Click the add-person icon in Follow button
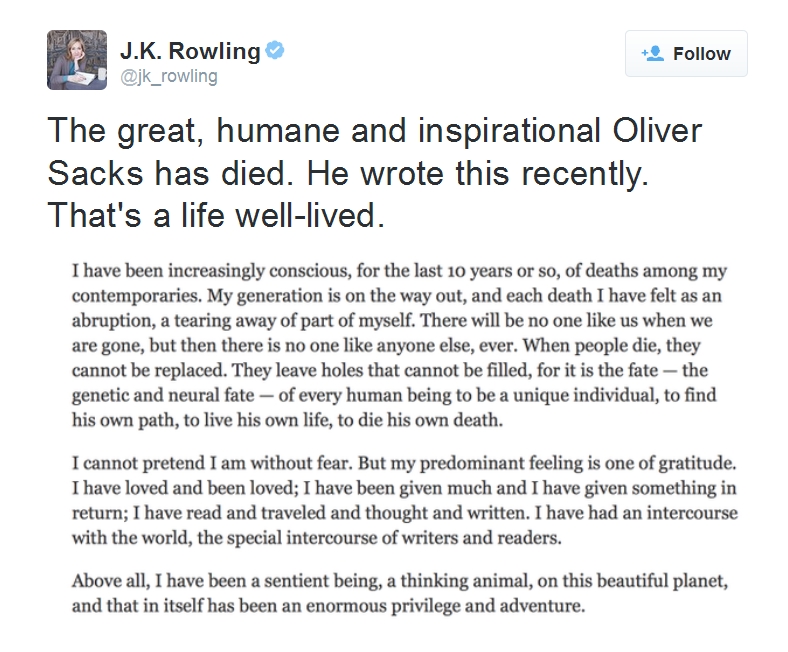788x652 pixels. (x=653, y=53)
